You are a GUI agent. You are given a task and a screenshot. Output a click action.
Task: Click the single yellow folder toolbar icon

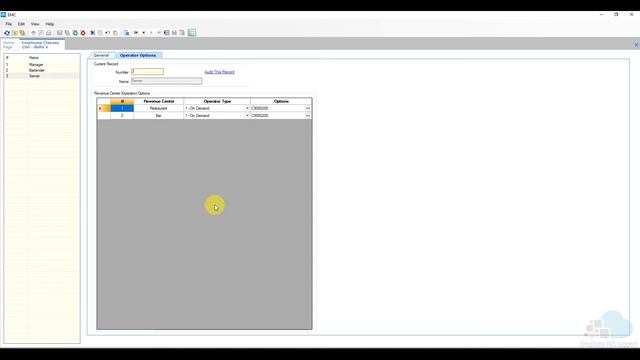coord(14,33)
